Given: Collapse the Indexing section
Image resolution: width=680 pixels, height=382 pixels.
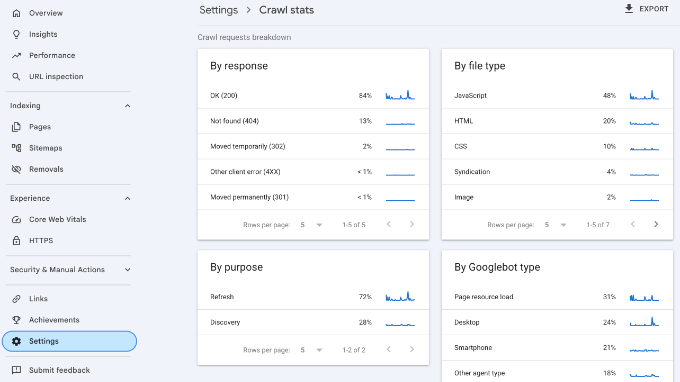Looking at the screenshot, I should point(128,106).
